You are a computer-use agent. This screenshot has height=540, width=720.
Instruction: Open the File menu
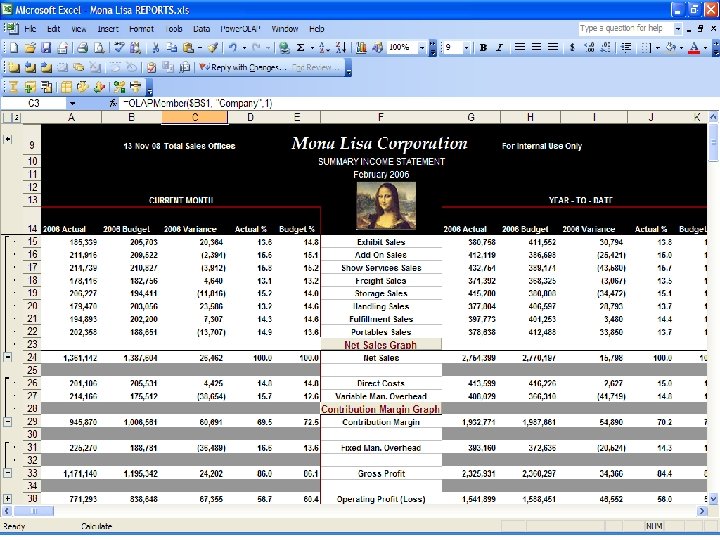[x=30, y=28]
